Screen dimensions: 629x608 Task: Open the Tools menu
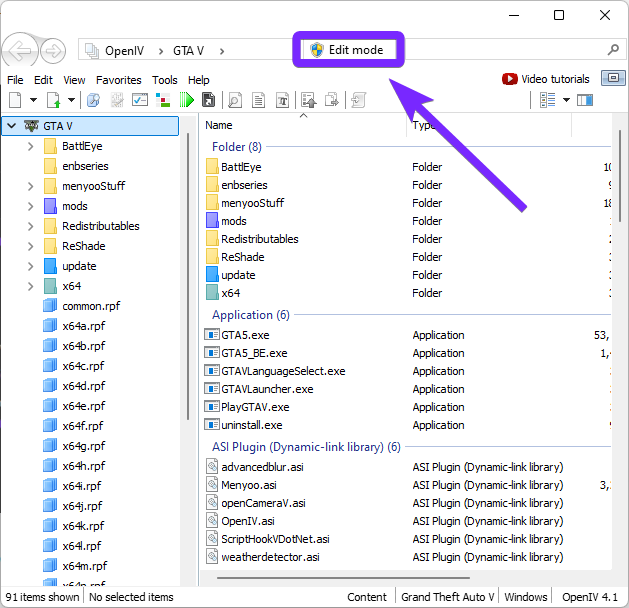point(164,80)
